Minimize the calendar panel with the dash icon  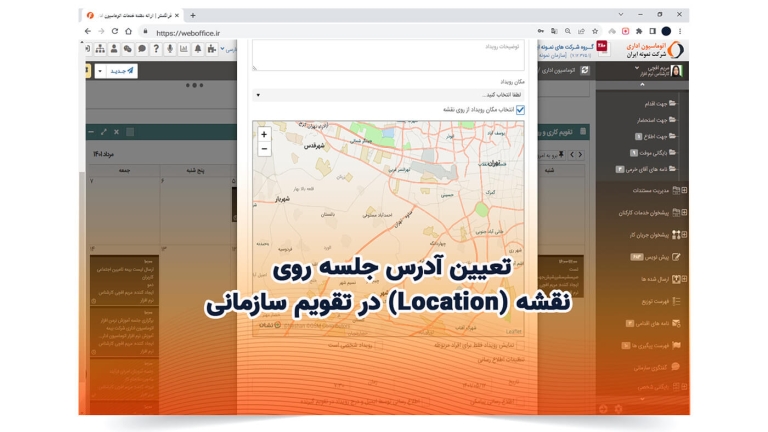[x=91, y=132]
